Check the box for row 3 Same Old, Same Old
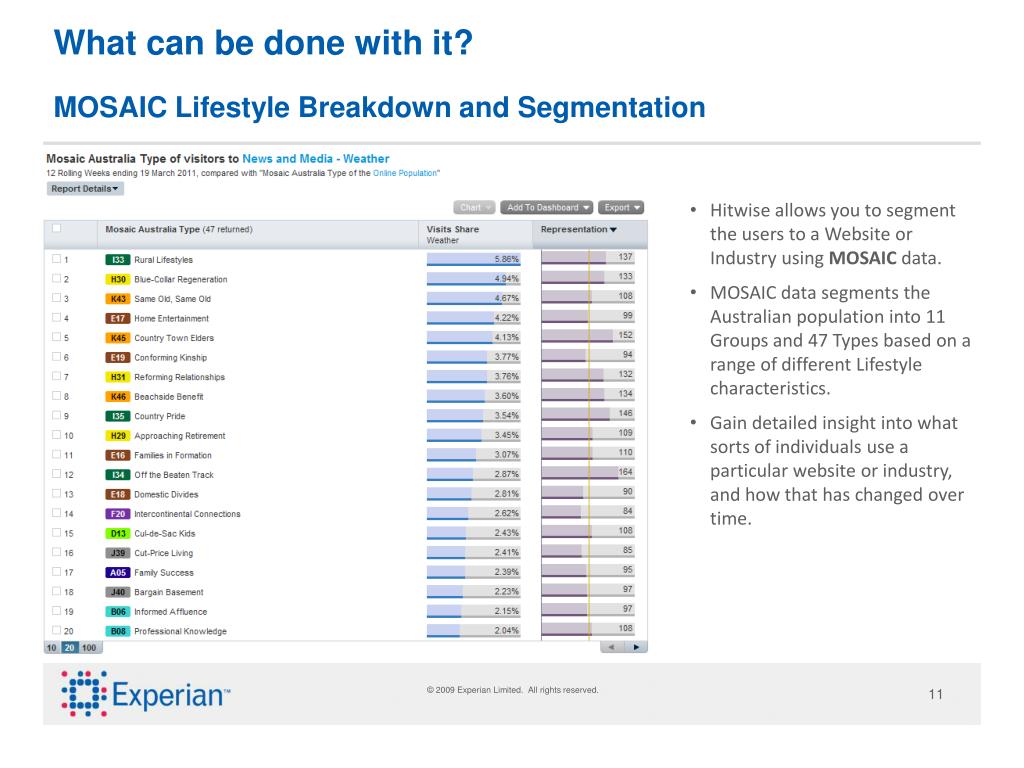Viewport: 1024px width, 768px height. click(x=57, y=298)
